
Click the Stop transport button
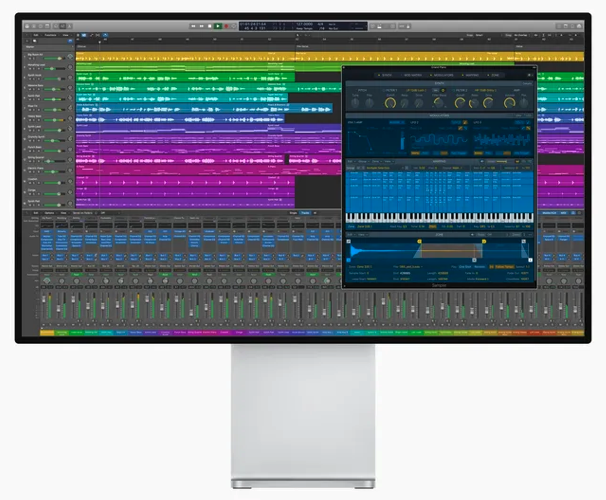[209, 26]
